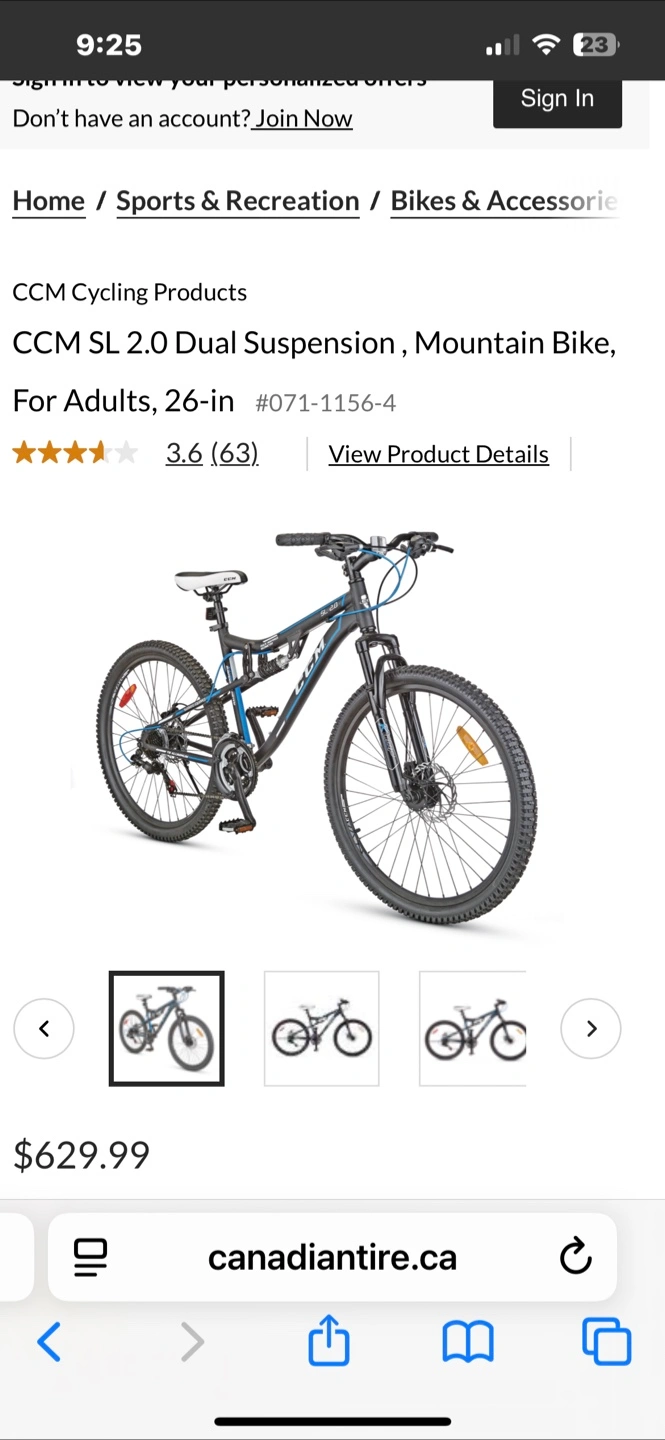
Task: Show previous product thumbnail with left chevron
Action: coord(44,1028)
